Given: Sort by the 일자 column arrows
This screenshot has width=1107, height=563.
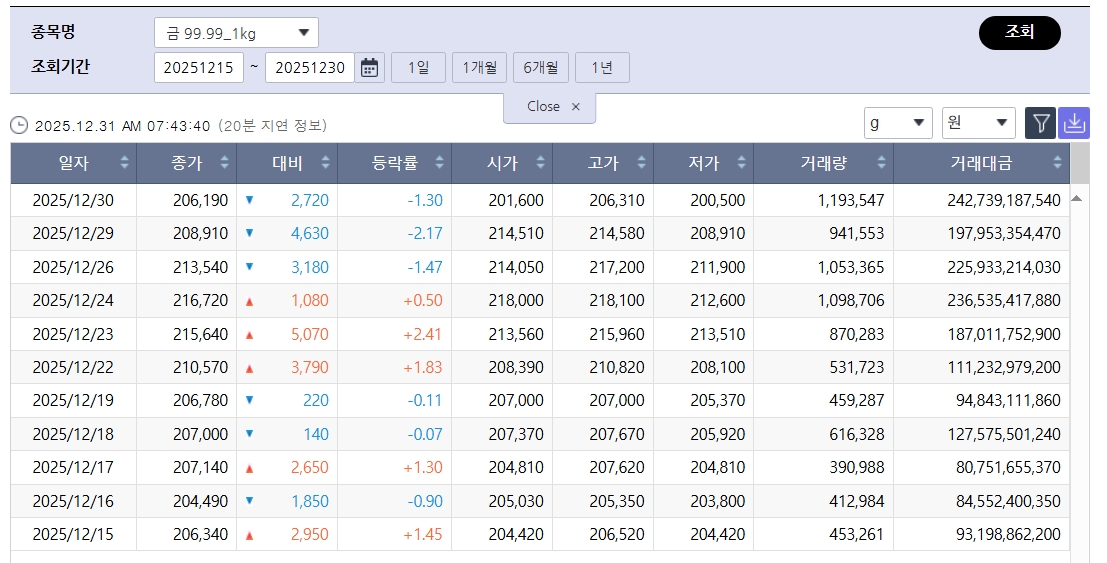Looking at the screenshot, I should [x=124, y=162].
